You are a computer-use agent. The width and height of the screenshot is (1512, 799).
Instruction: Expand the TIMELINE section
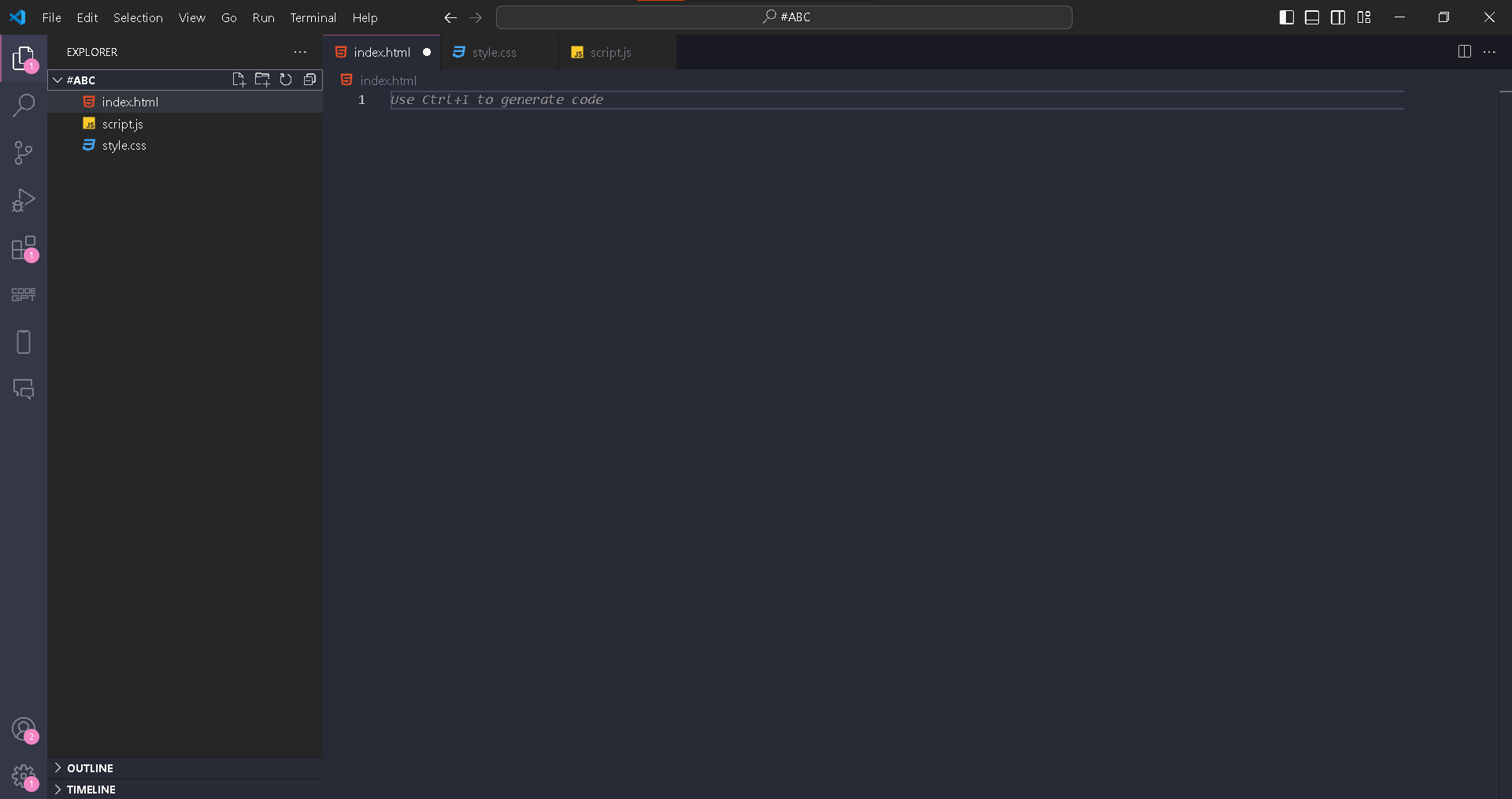pyautogui.click(x=185, y=789)
